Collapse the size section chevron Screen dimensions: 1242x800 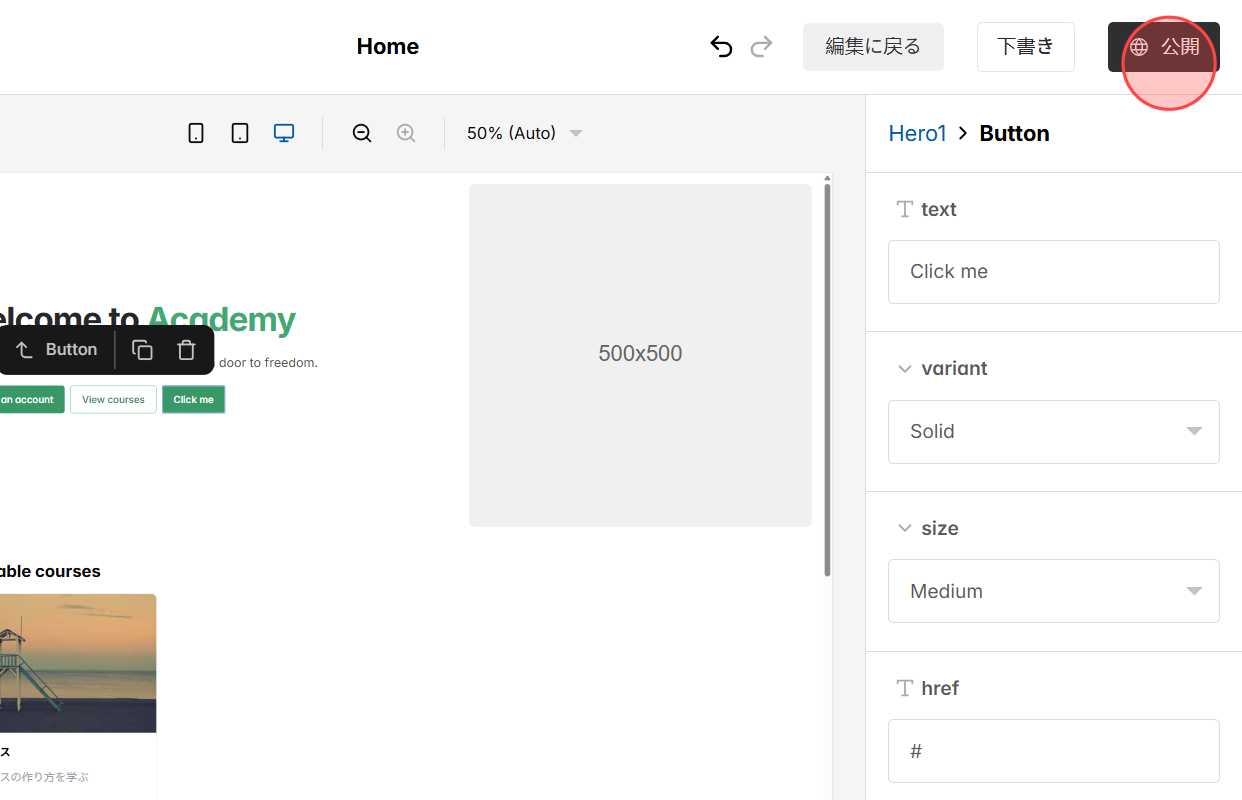(x=905, y=528)
